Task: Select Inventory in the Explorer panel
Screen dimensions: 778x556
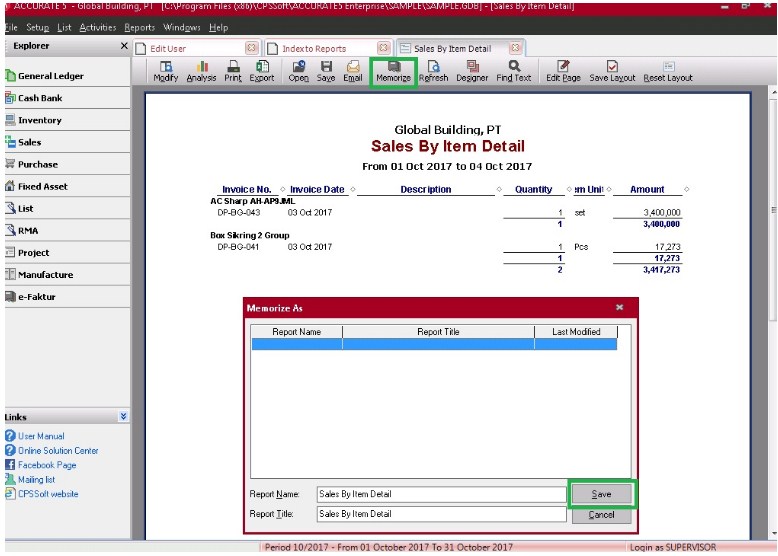Action: pyautogui.click(x=39, y=120)
